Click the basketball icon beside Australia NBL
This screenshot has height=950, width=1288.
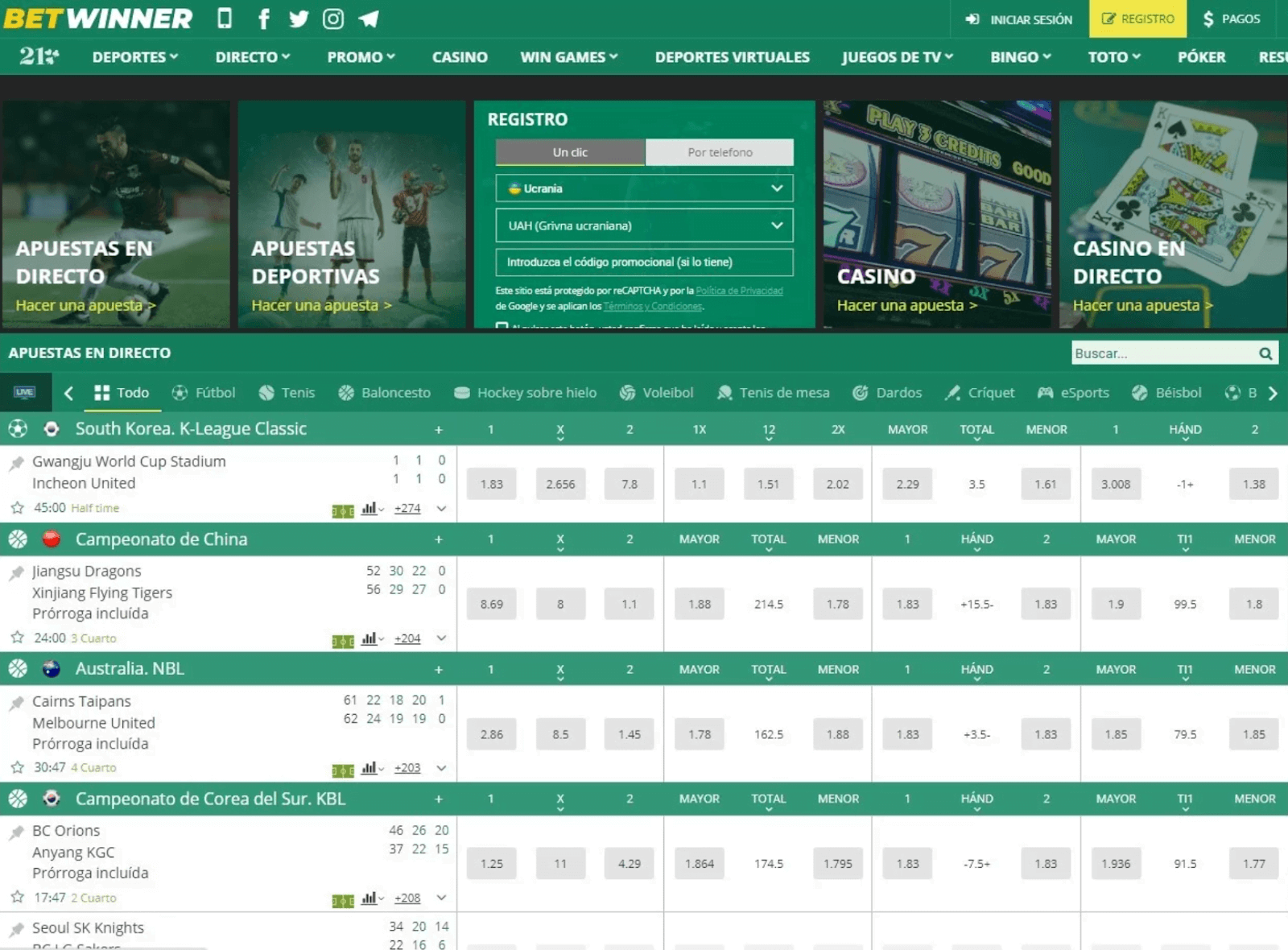[x=18, y=669]
